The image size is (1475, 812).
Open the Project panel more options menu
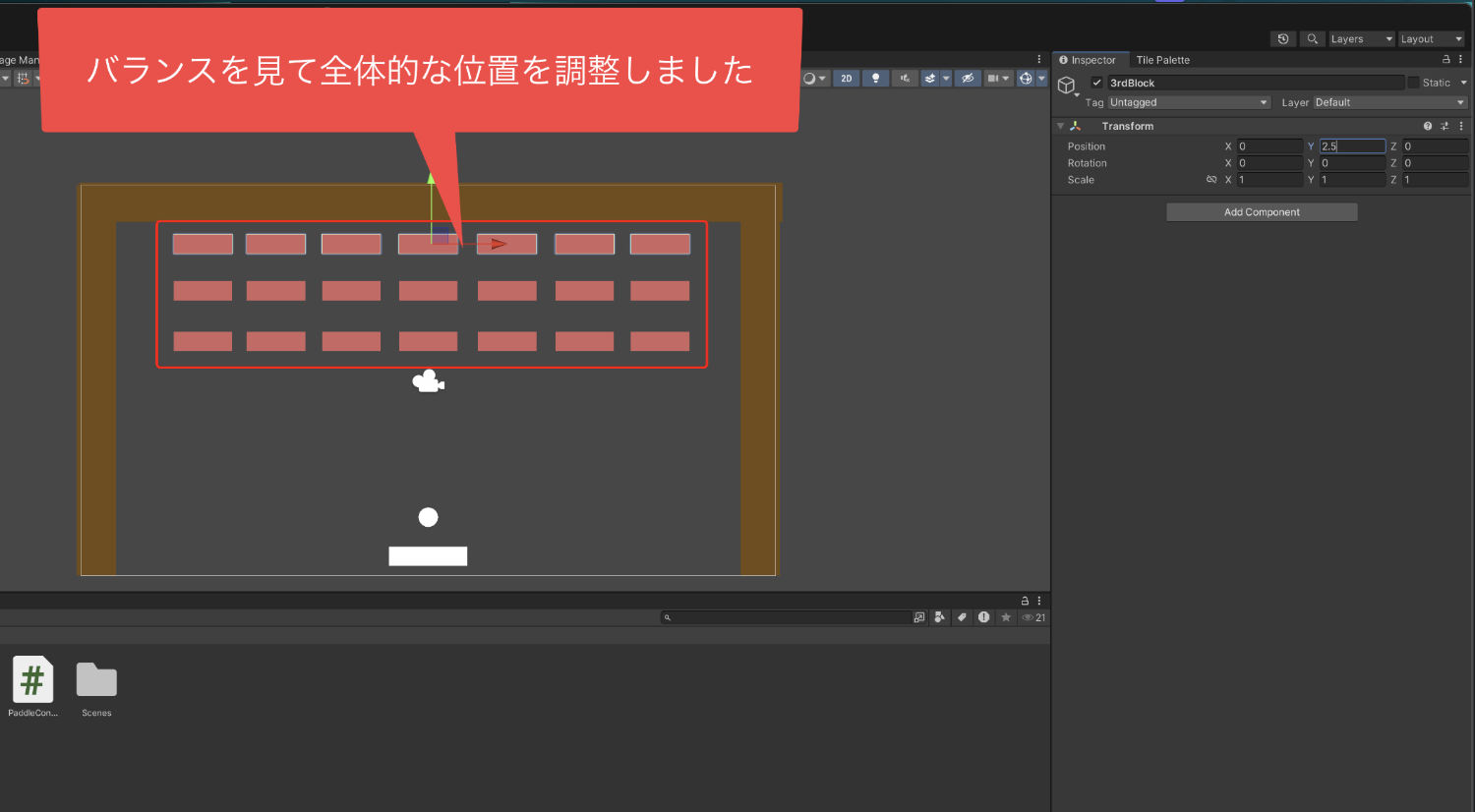pyautogui.click(x=1039, y=601)
